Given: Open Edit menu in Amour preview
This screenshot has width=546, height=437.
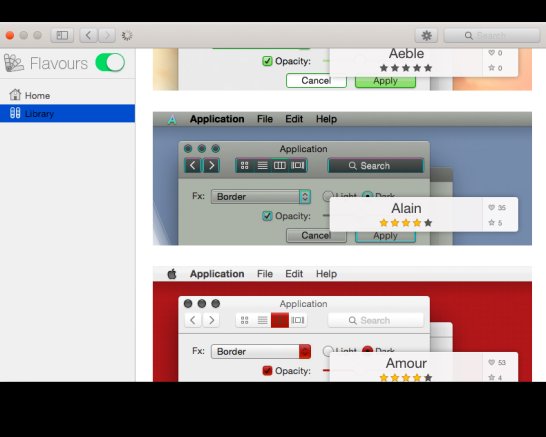Looking at the screenshot, I should tap(294, 274).
